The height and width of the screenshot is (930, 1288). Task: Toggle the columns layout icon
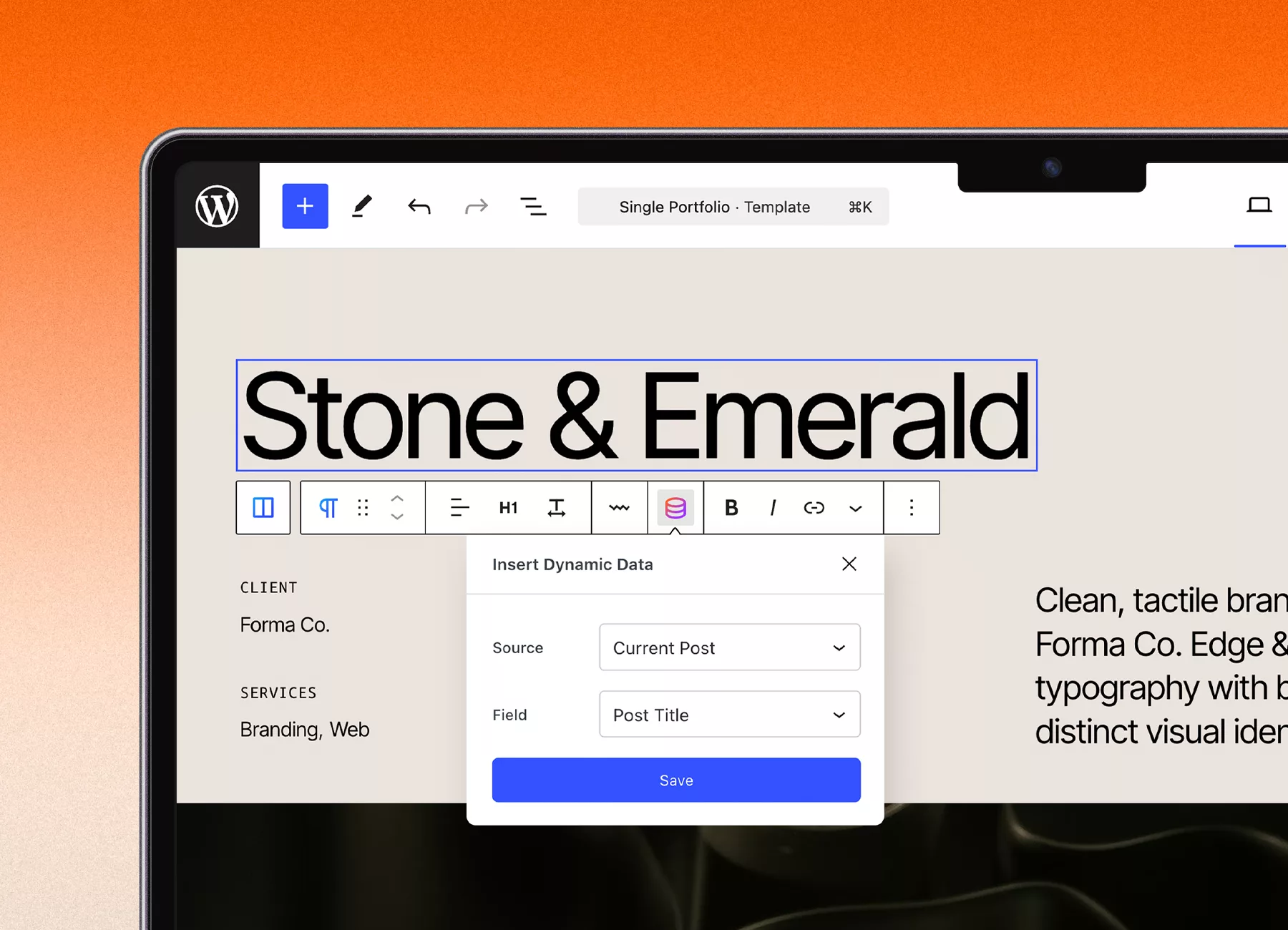(x=263, y=508)
